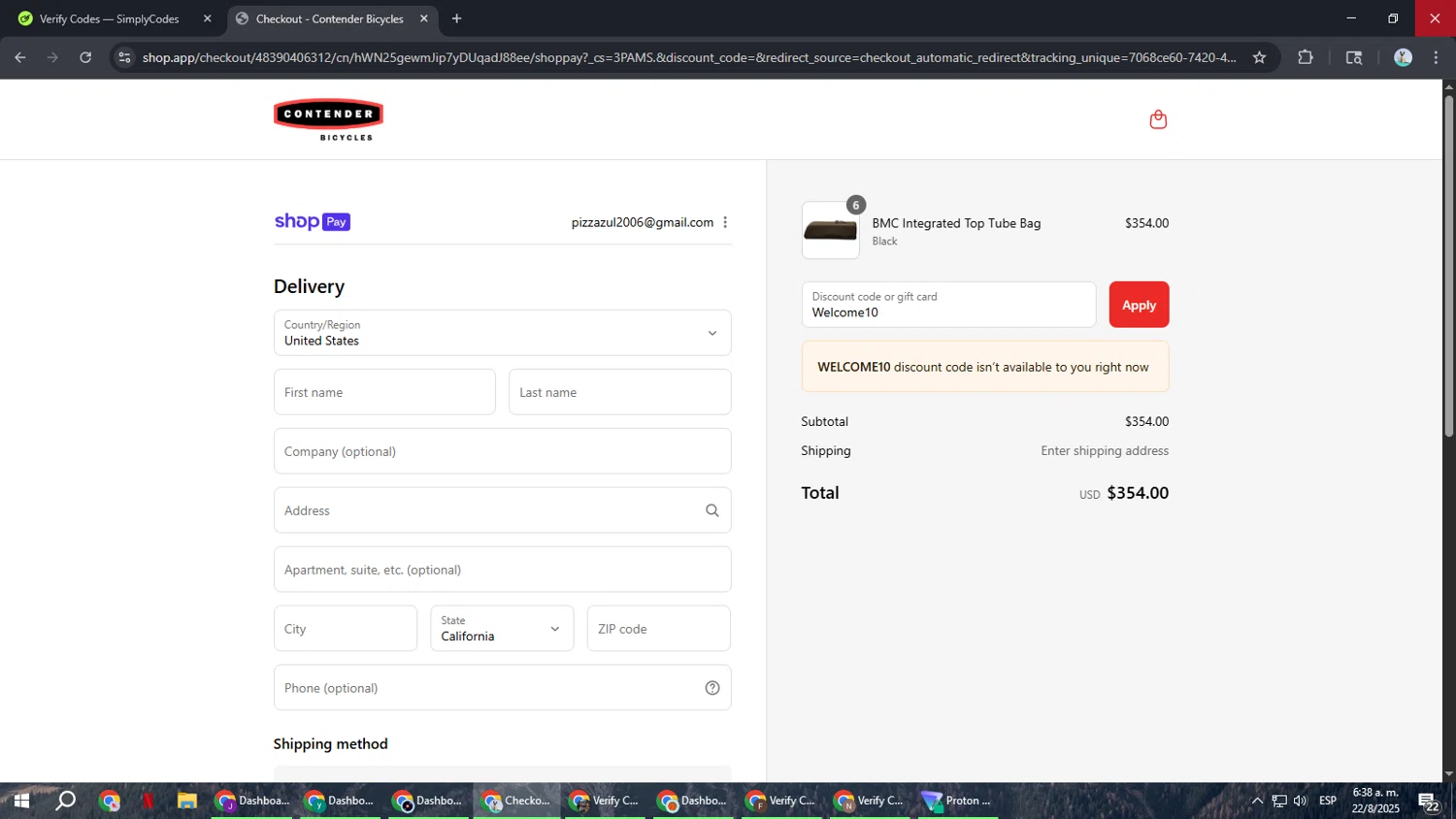Click the icon left of the profile avatar
The width and height of the screenshot is (1456, 819).
click(1354, 57)
